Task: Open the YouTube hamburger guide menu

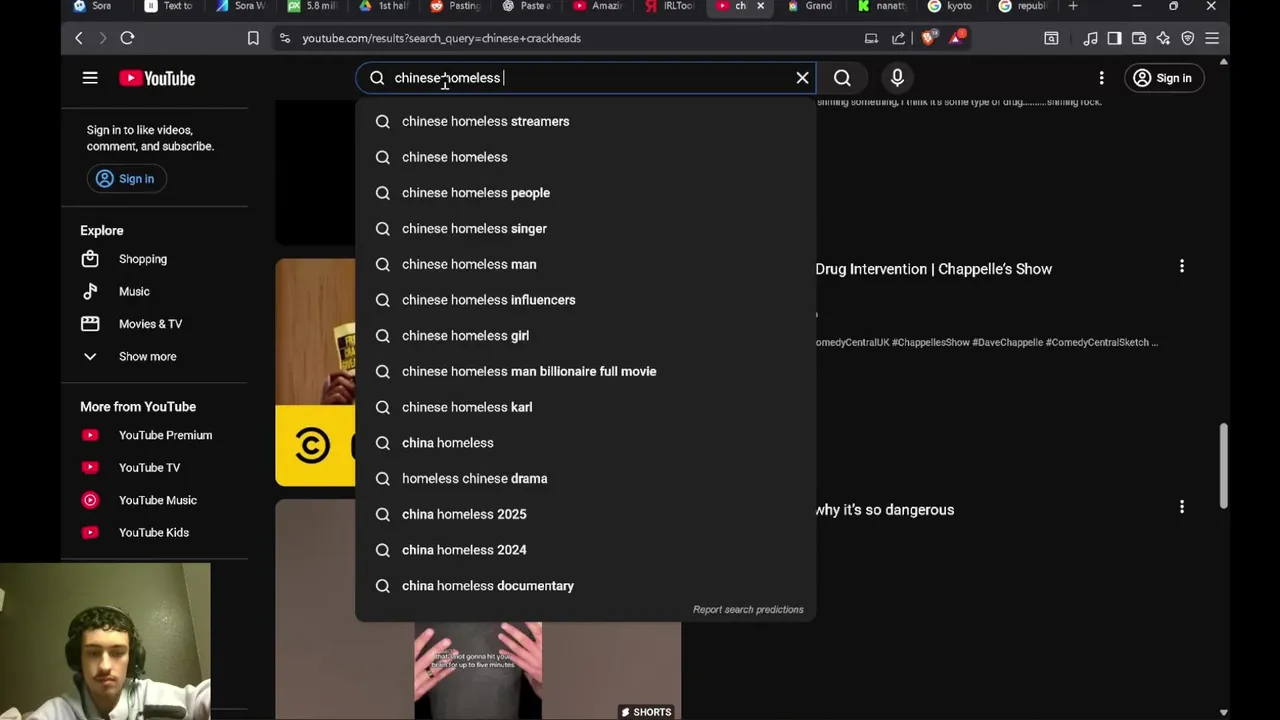Action: (90, 78)
